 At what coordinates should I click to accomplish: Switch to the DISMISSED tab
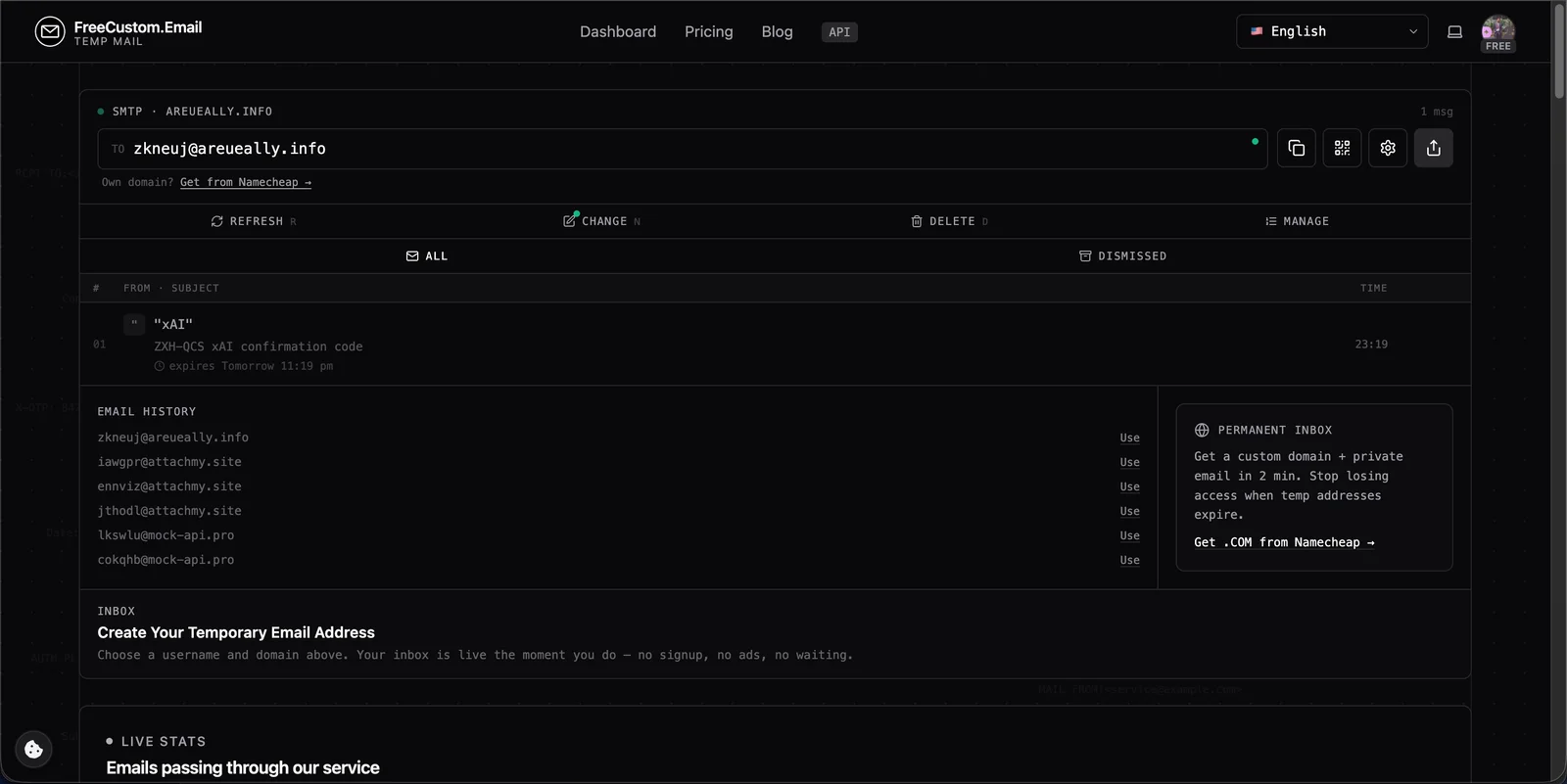1122,256
